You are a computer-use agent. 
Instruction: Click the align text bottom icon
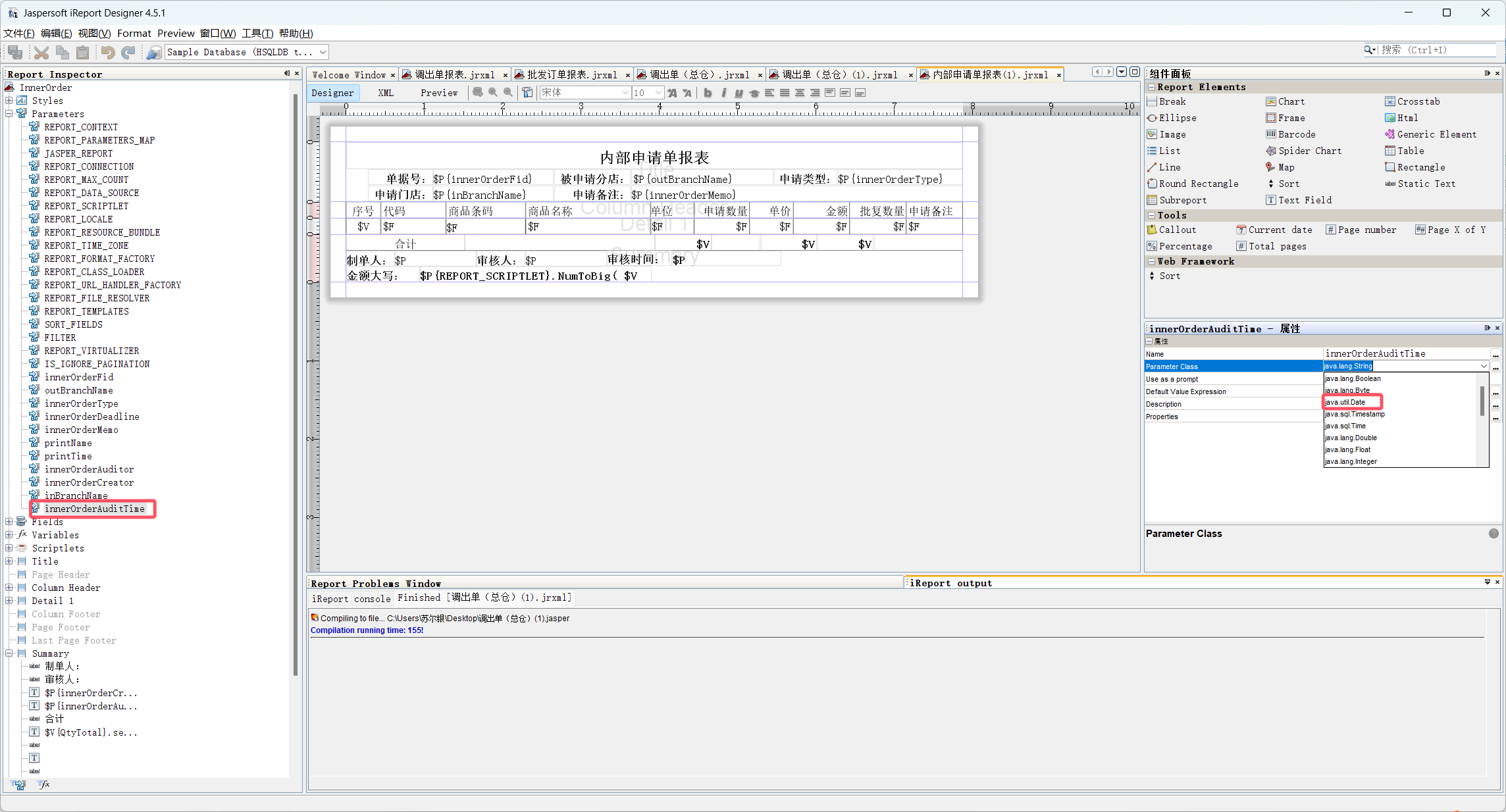(x=860, y=93)
